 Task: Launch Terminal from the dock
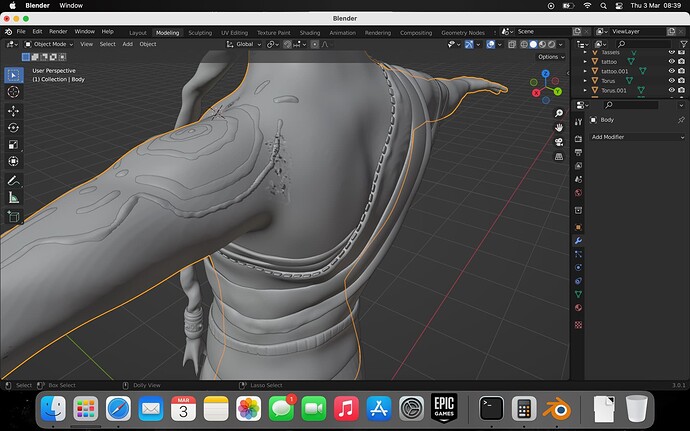point(491,408)
